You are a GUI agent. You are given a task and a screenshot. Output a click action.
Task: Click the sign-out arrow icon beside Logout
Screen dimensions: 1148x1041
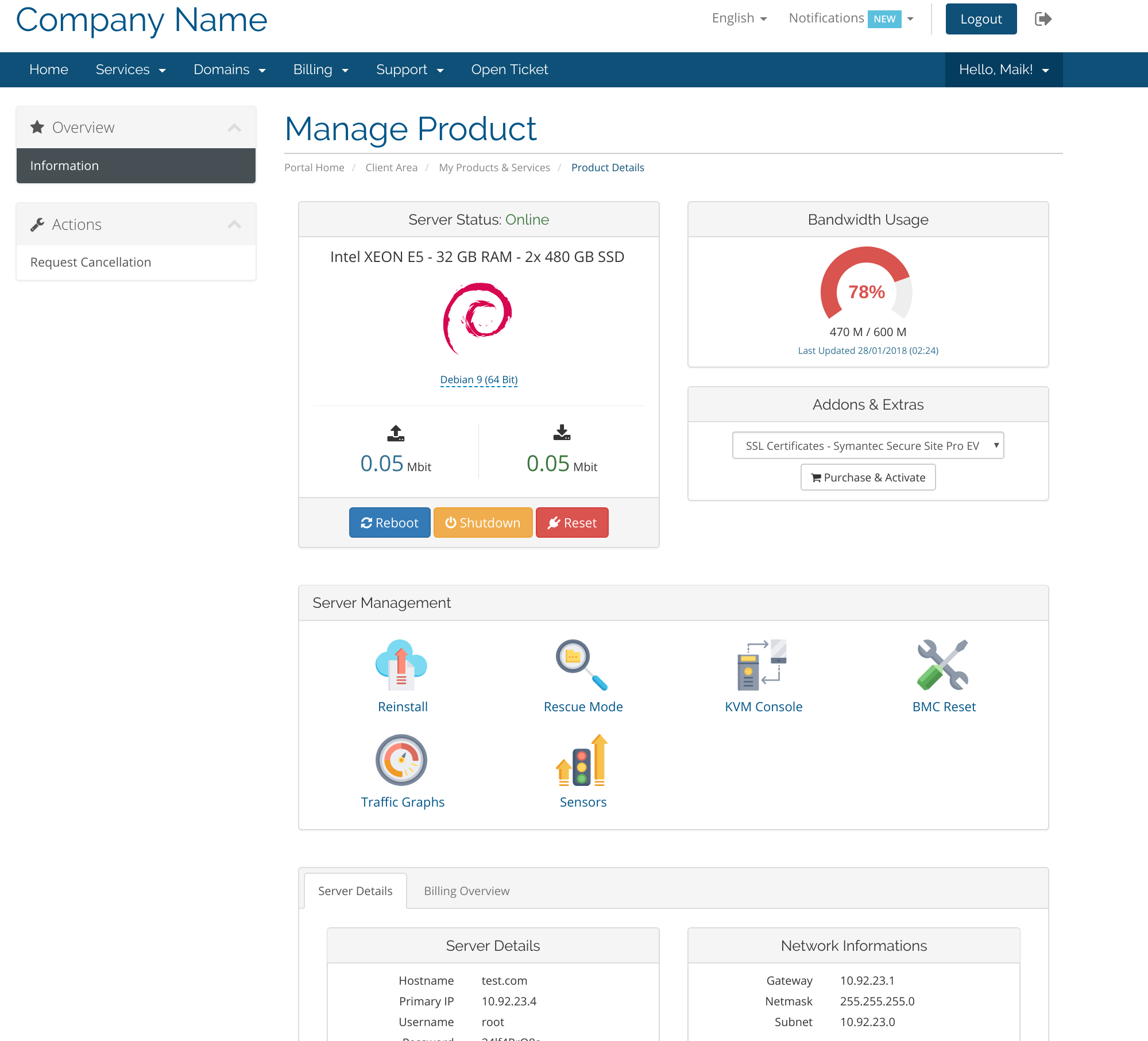tap(1043, 19)
